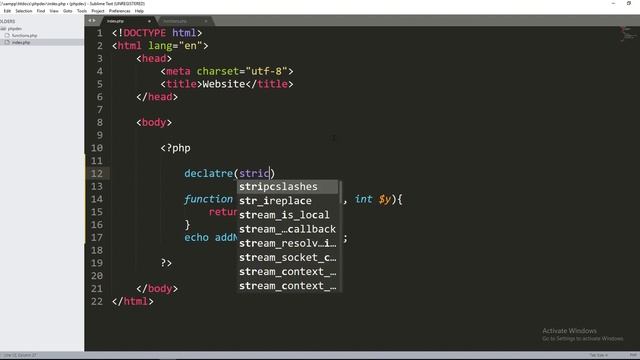Image resolution: width=640 pixels, height=360 pixels.
Task: Click the previous tab arrow
Action: click(x=89, y=21)
